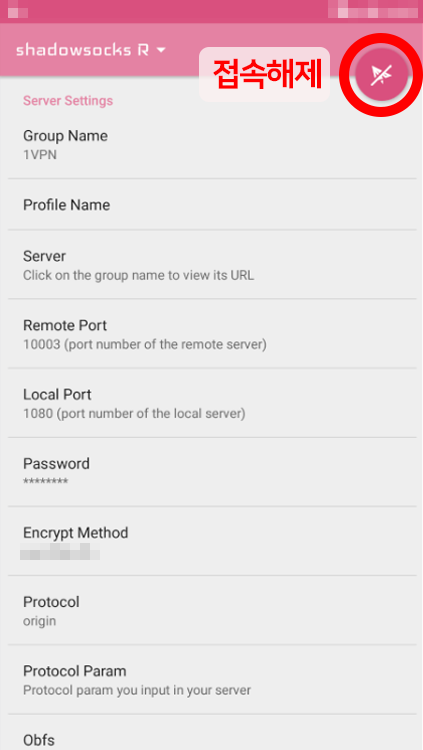423x750 pixels.
Task: Tap the status bar icon at top left
Action: (x=18, y=11)
